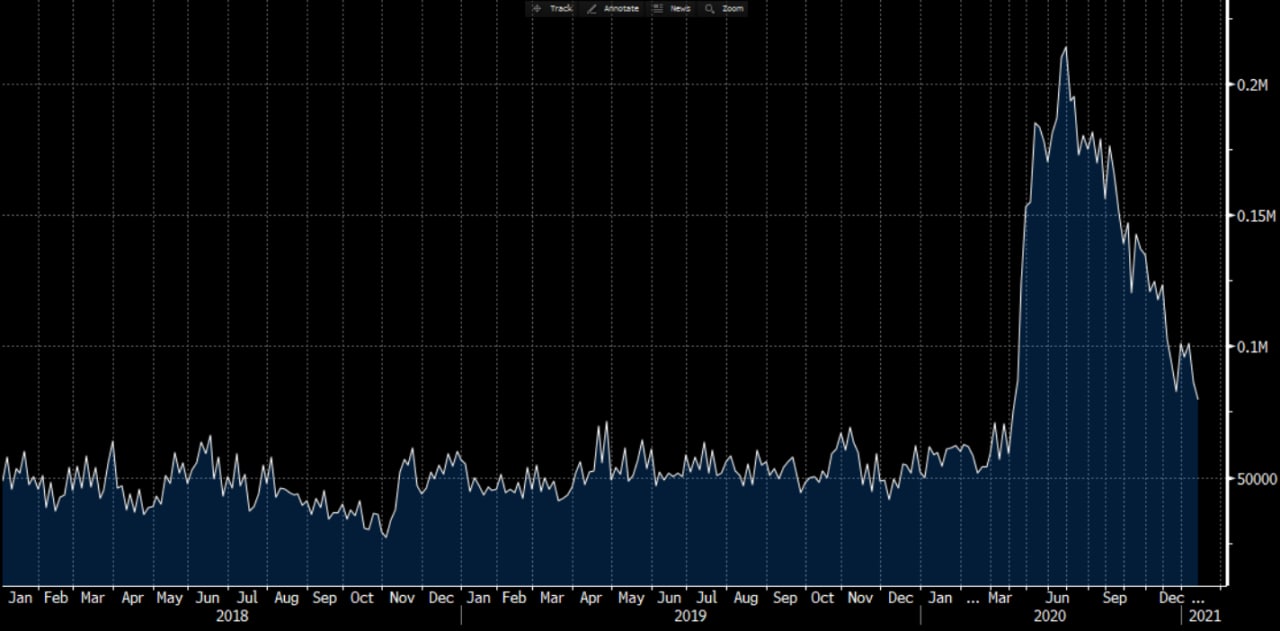The image size is (1280, 631).
Task: Select the Zoom magnifier tool
Action: (x=725, y=8)
